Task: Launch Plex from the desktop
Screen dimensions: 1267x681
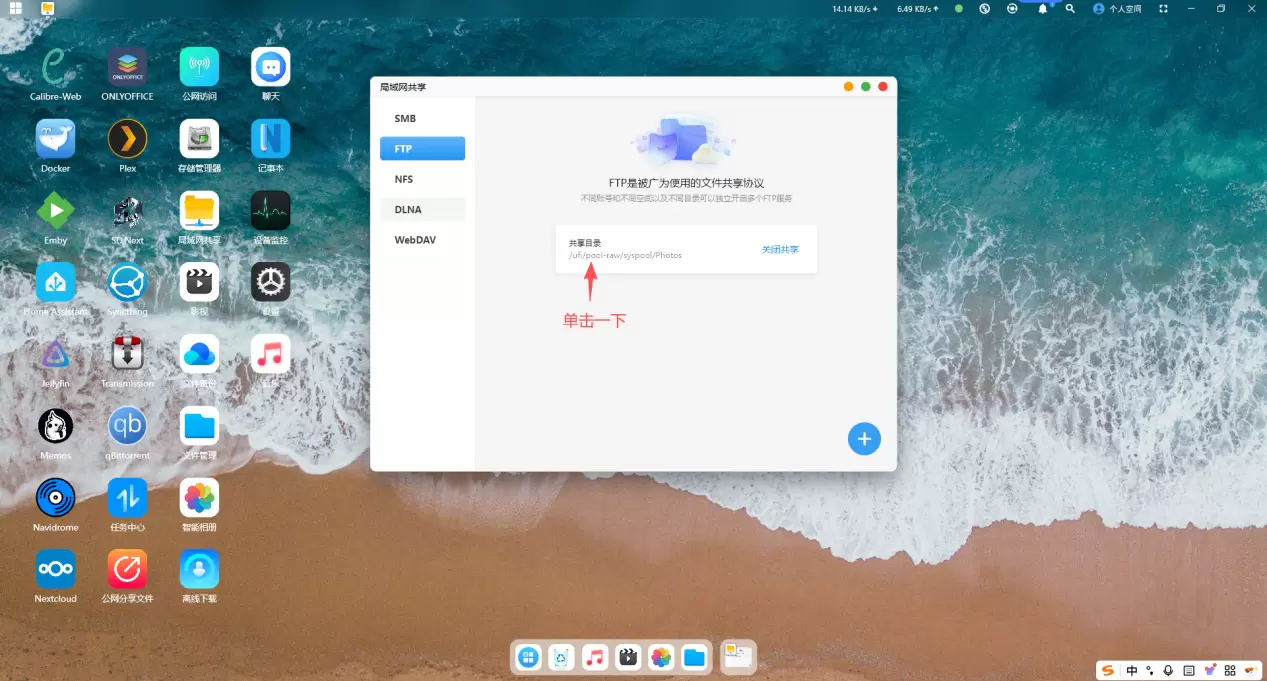Action: tap(127, 139)
